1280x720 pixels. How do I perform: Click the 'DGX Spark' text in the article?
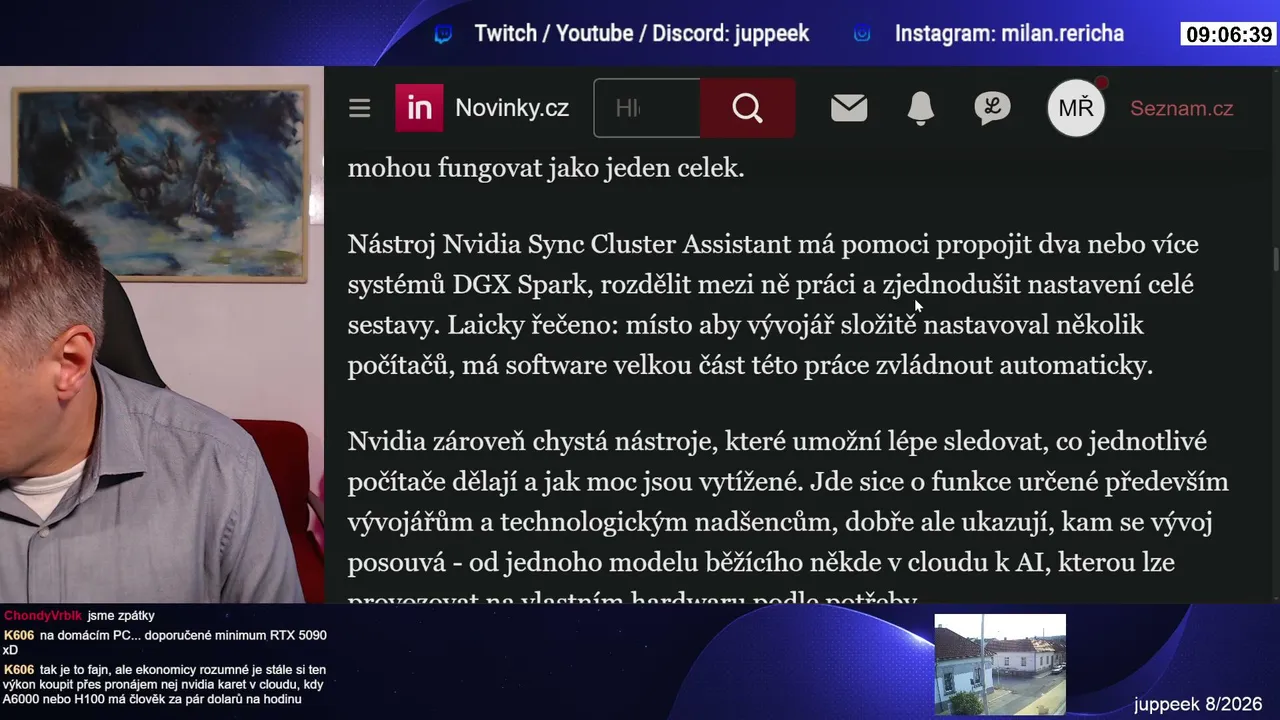tap(519, 285)
